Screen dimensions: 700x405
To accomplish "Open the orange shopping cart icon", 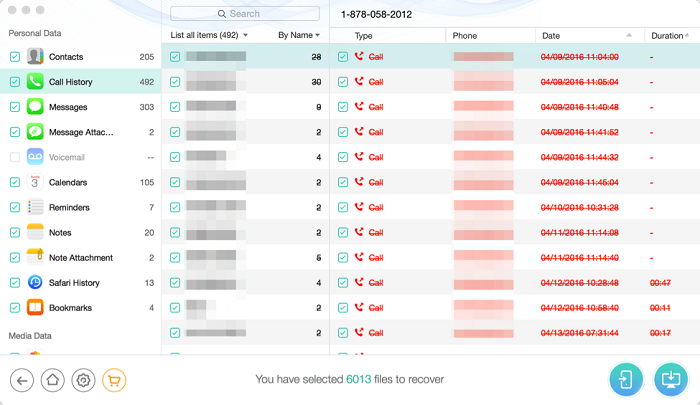I will 114,380.
